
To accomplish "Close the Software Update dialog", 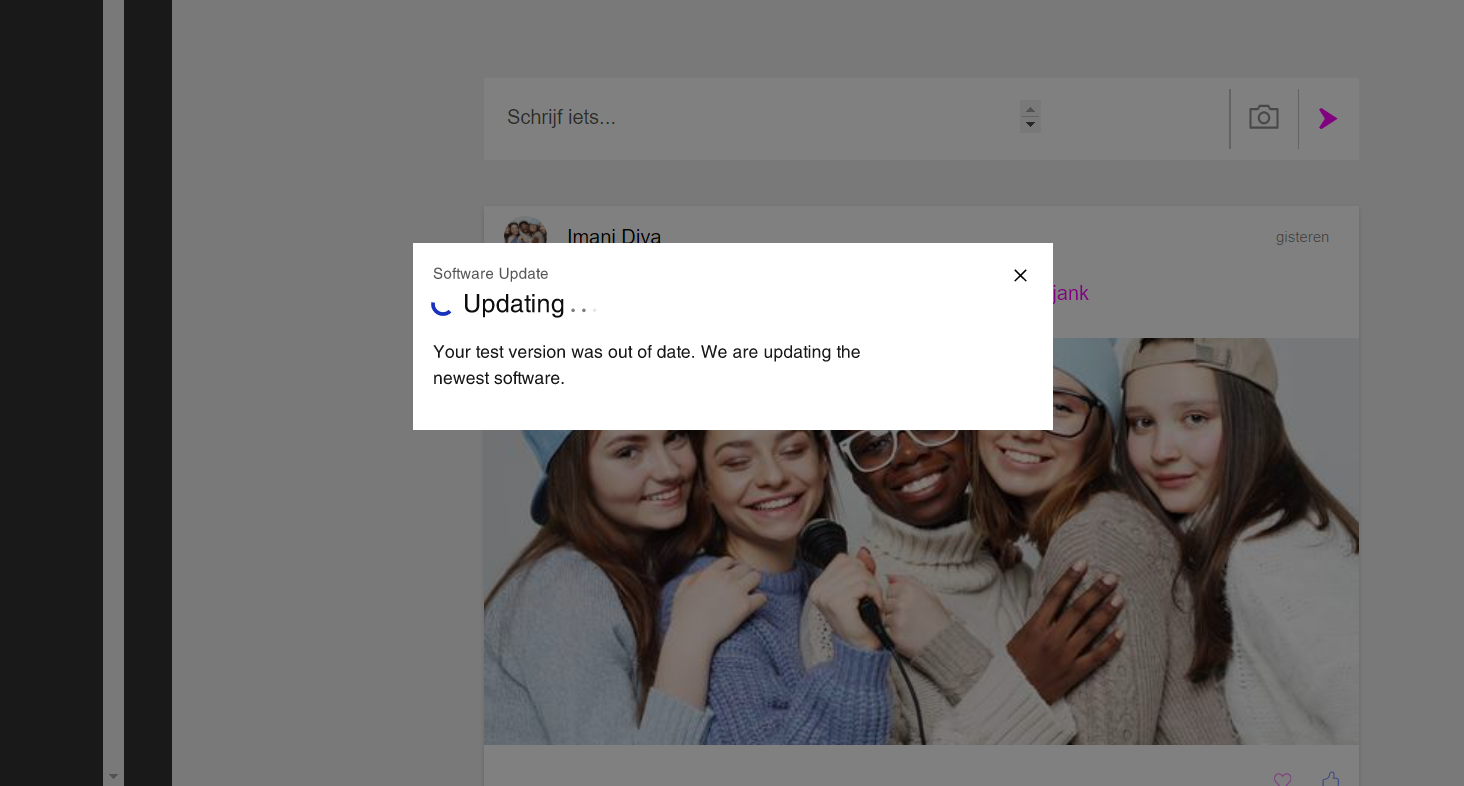I will 1020,275.
